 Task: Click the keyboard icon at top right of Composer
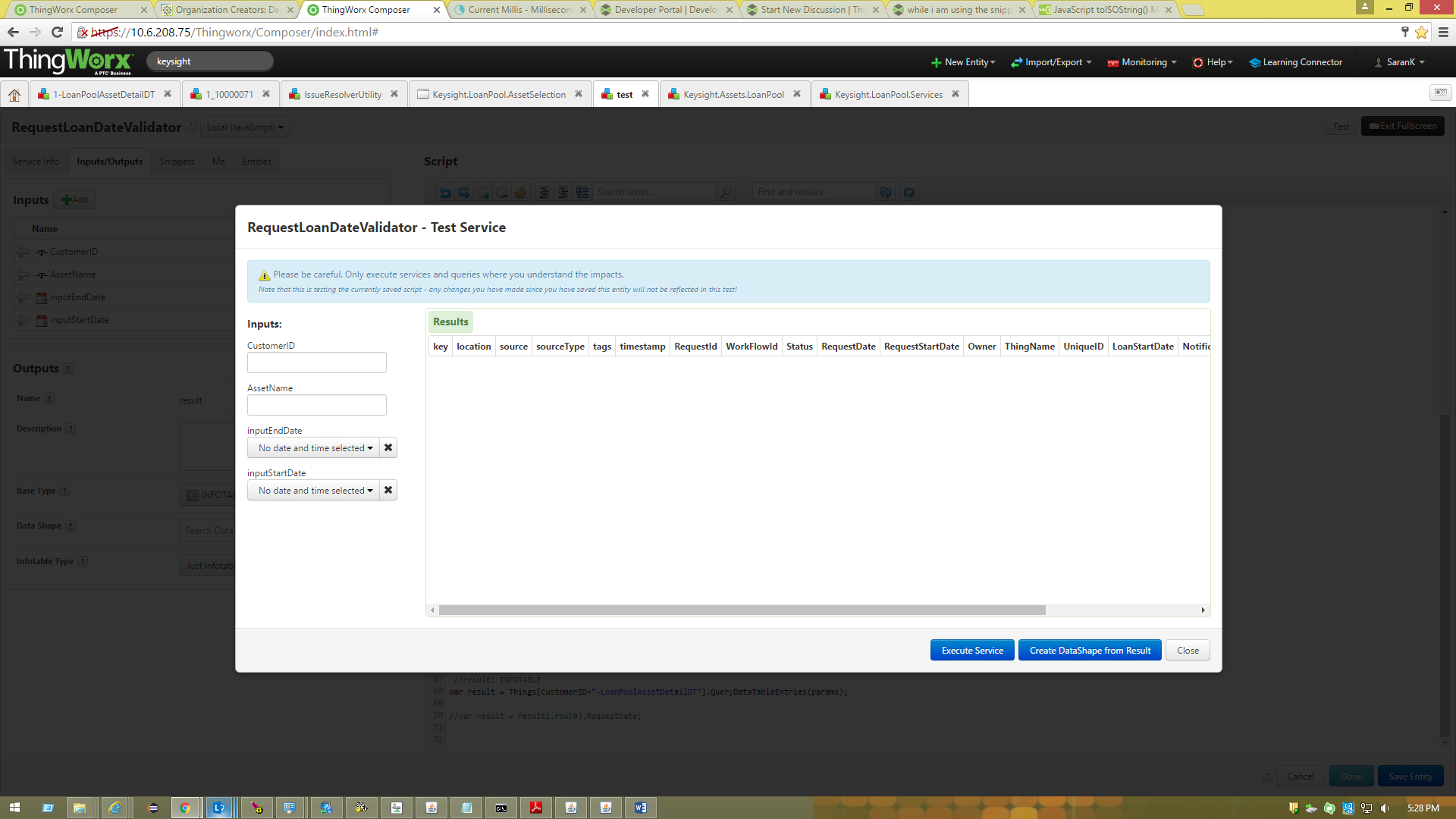pyautogui.click(x=1440, y=93)
